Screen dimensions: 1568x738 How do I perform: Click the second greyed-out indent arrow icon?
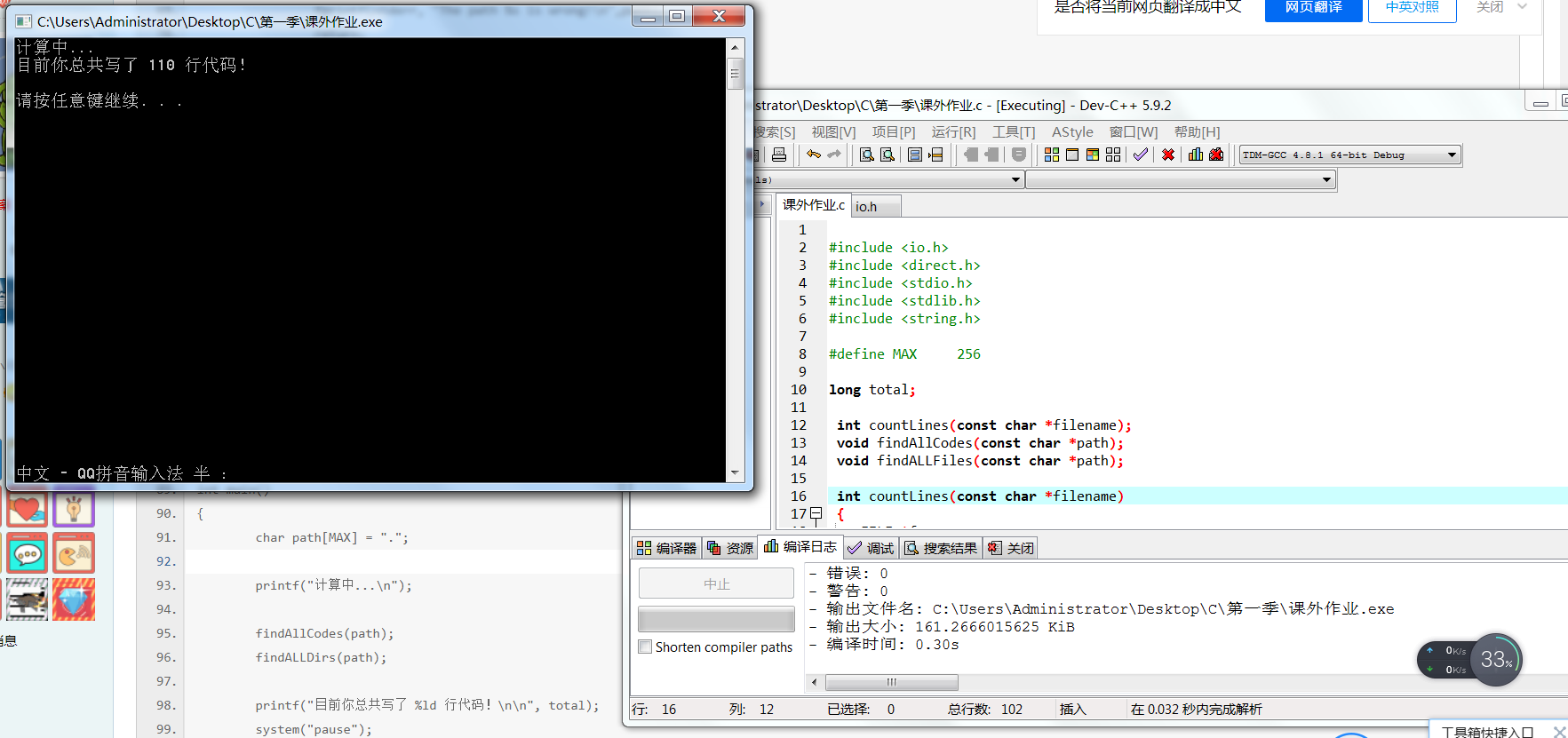coord(991,155)
